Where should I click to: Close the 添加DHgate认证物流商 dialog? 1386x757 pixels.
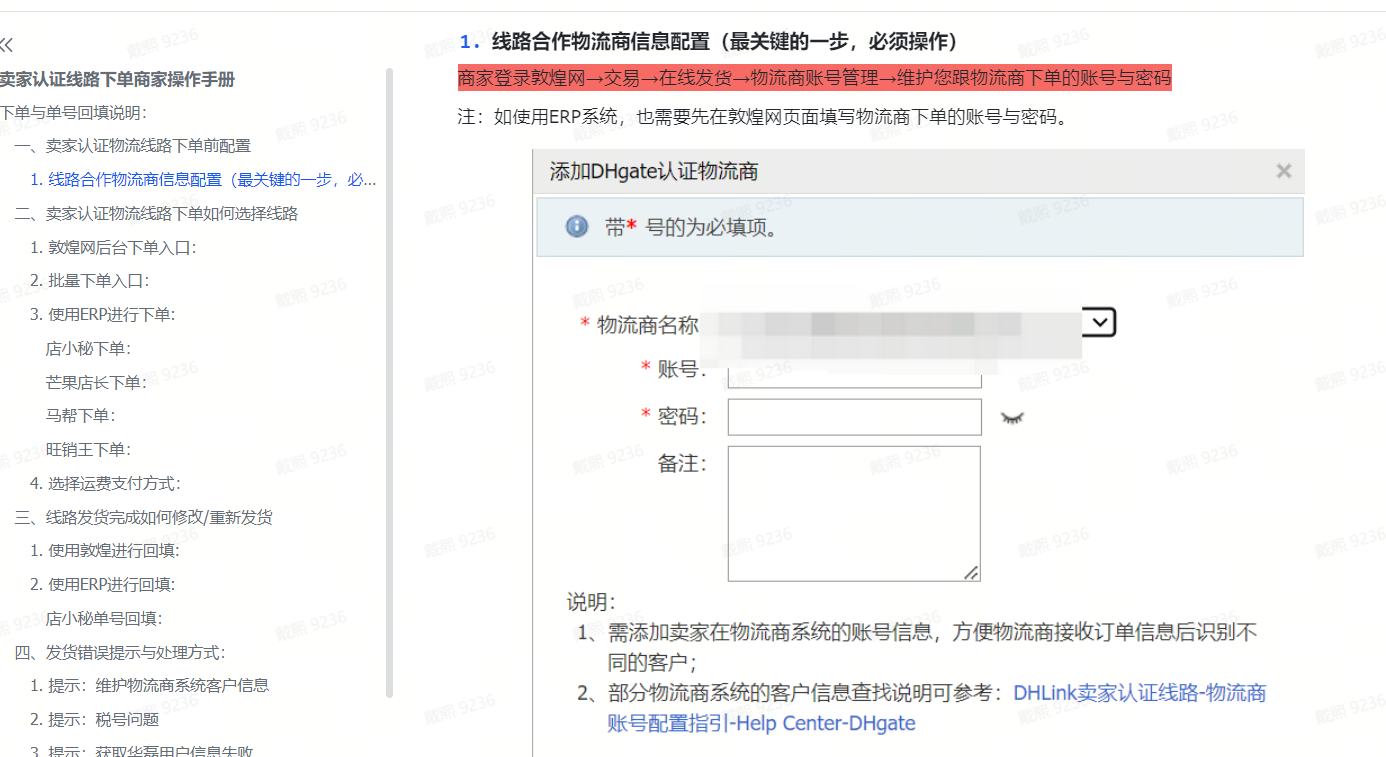tap(1284, 171)
